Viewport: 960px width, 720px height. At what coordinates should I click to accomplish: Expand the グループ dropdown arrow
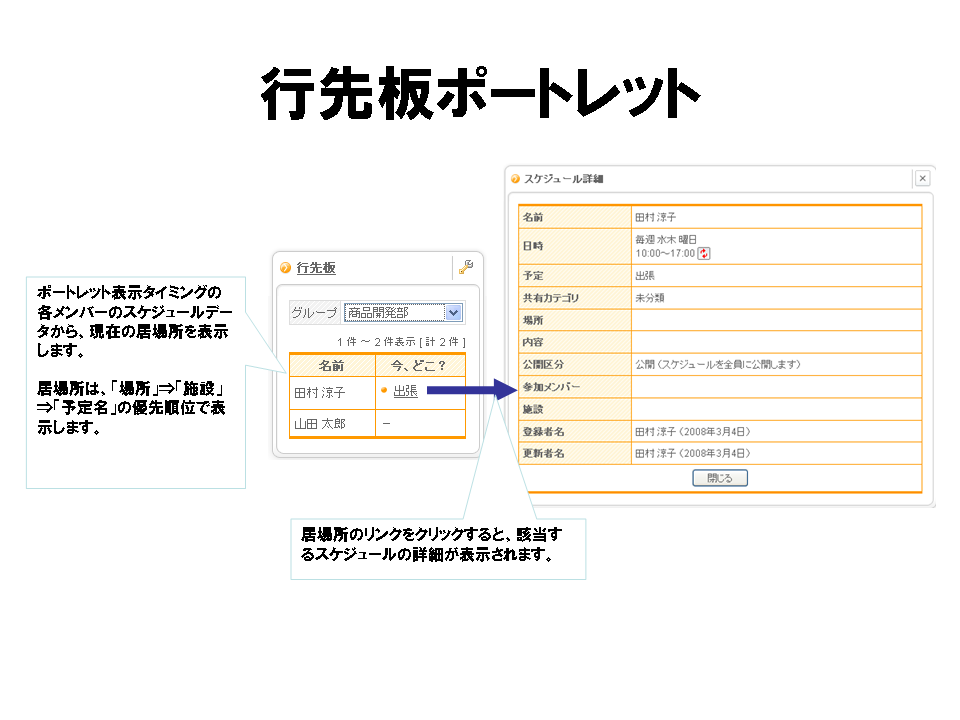pos(453,313)
